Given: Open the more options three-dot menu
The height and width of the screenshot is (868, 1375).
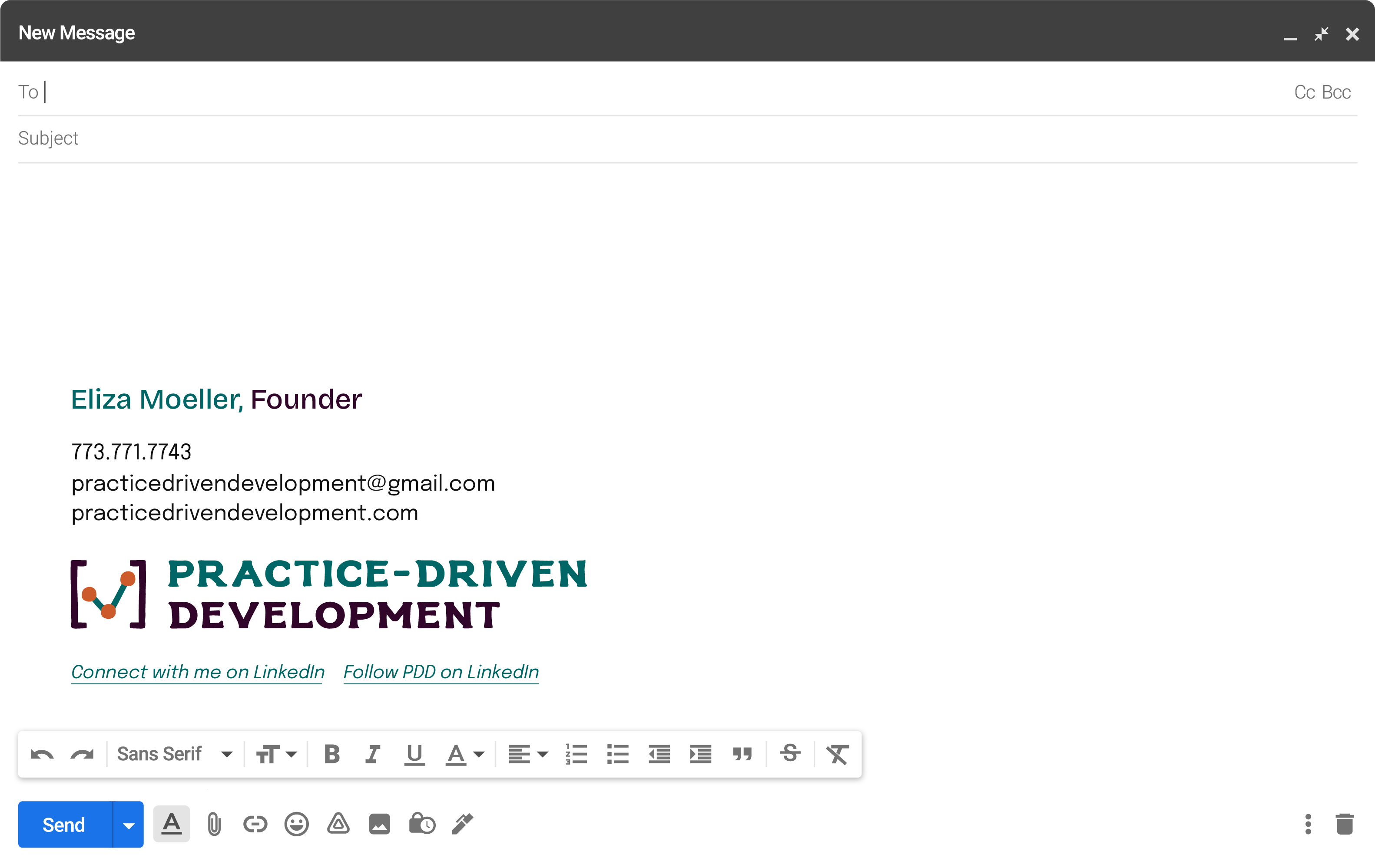Looking at the screenshot, I should coord(1308,824).
